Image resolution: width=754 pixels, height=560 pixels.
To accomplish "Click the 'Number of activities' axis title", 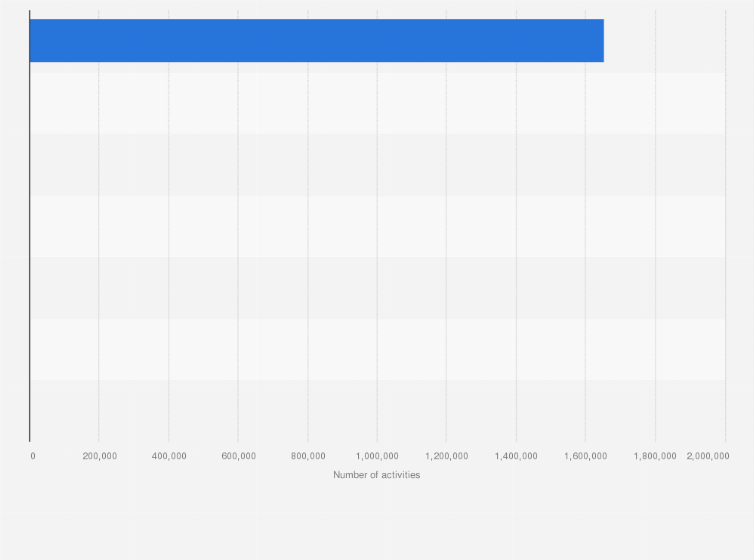I will [377, 475].
